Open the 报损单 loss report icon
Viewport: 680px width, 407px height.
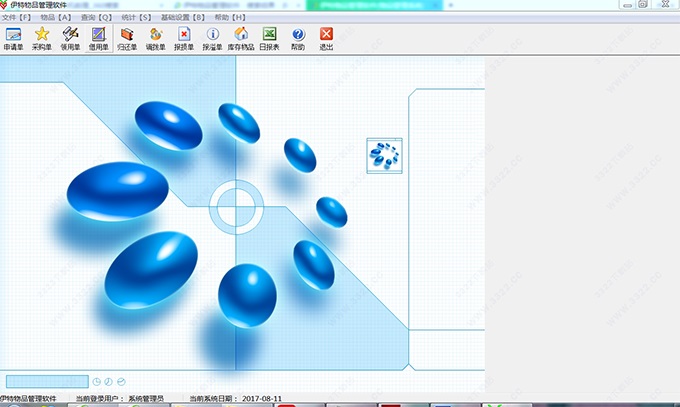coord(184,39)
